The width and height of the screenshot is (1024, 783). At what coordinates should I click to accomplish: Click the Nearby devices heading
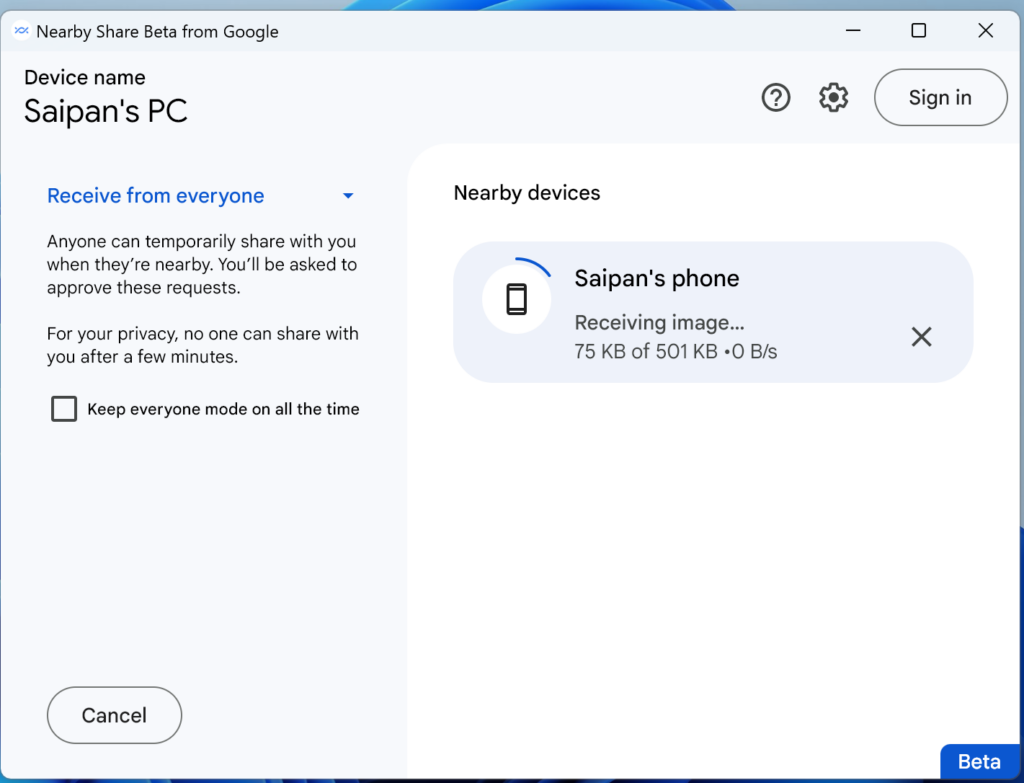pyautogui.click(x=527, y=193)
